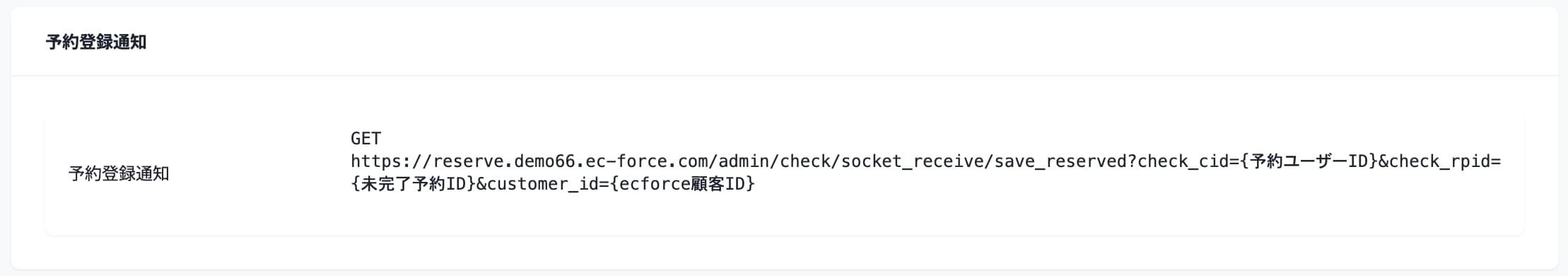Viewport: 1568px width, 276px height.
Task: Select the {未完了予約ID} placeholder
Action: point(414,184)
